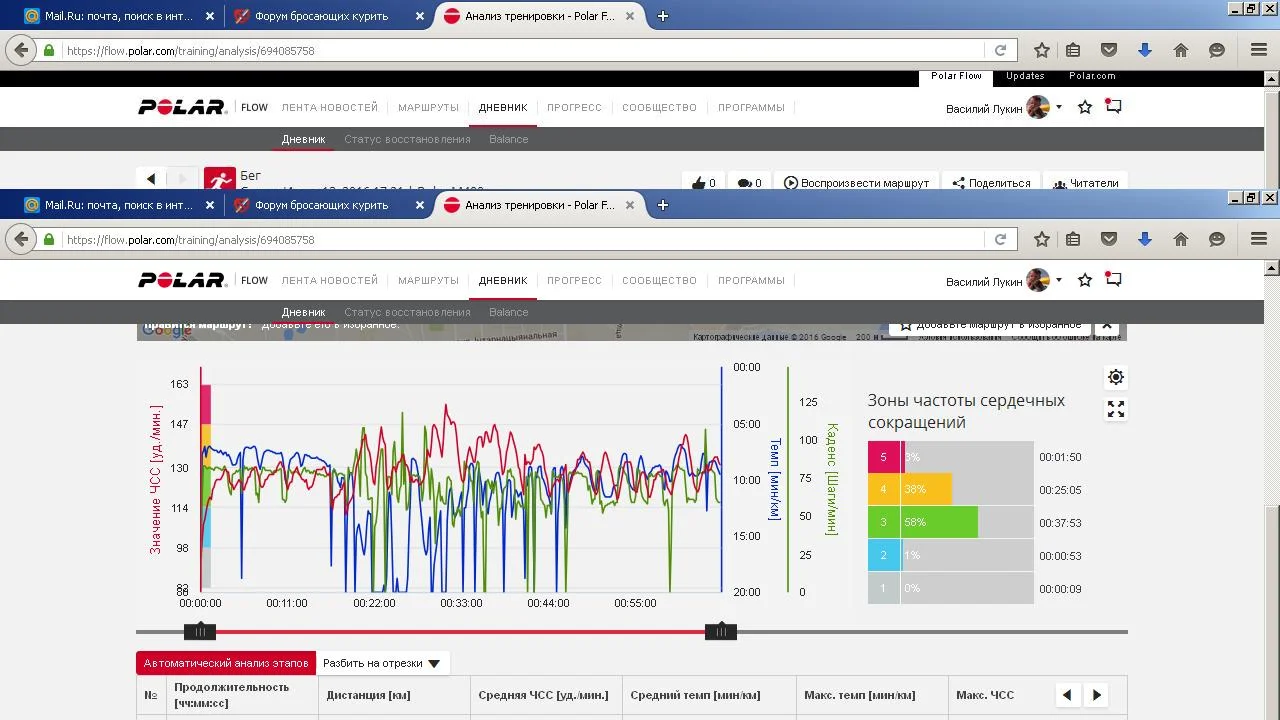Open ПРОГРЕСС in front window navigation
The width and height of the screenshot is (1280, 720).
(574, 280)
